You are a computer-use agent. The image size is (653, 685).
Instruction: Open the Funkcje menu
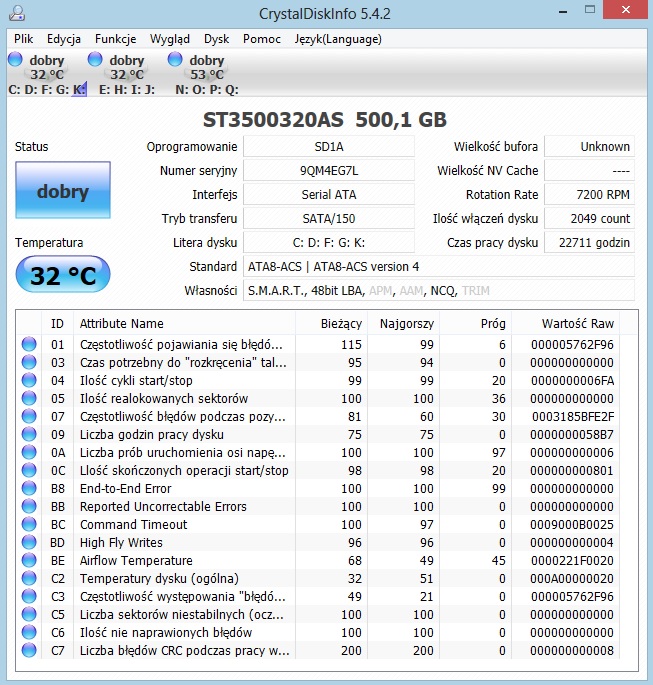coord(115,39)
